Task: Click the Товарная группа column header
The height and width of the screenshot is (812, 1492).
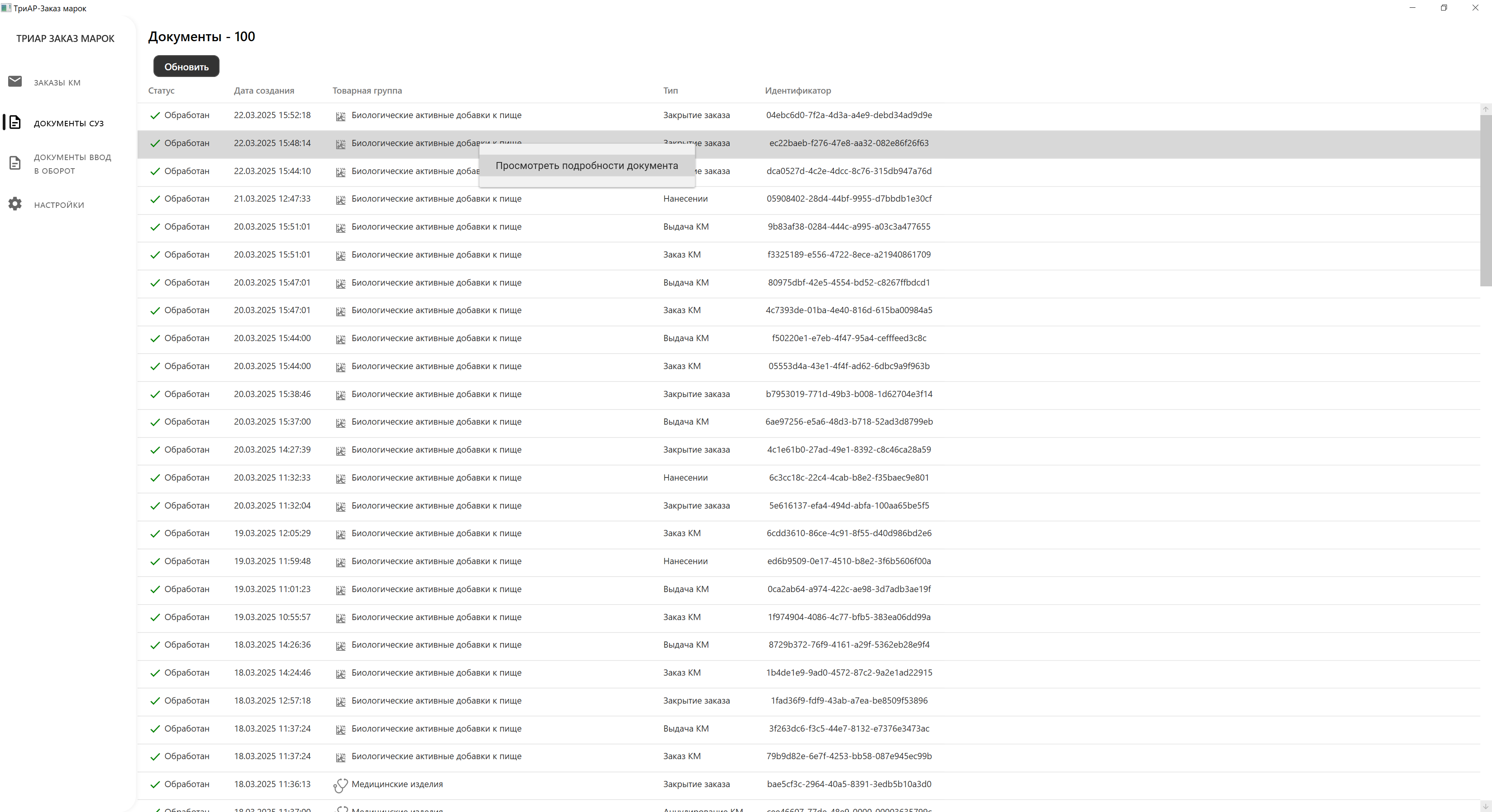Action: pos(367,91)
